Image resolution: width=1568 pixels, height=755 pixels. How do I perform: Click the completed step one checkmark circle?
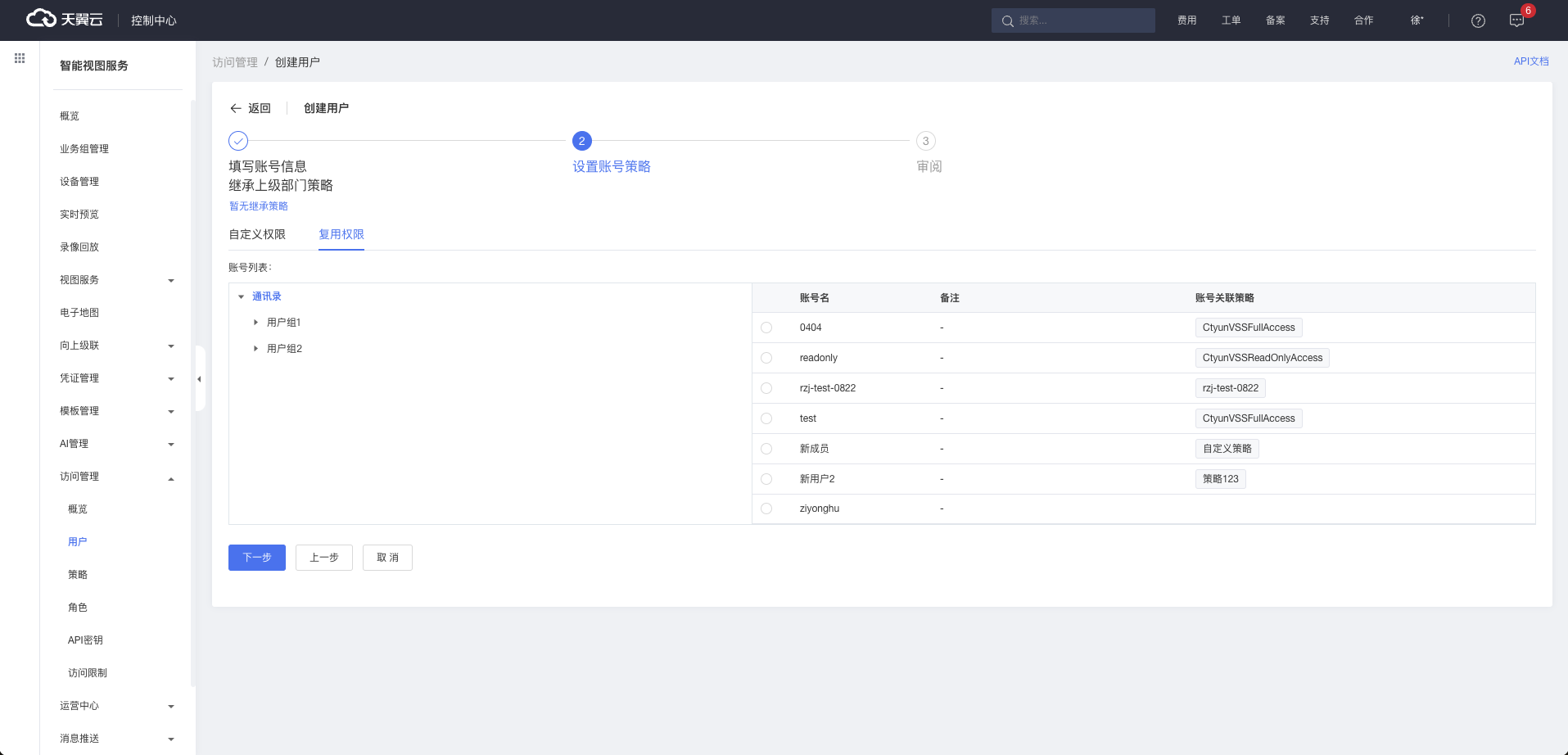coord(238,141)
